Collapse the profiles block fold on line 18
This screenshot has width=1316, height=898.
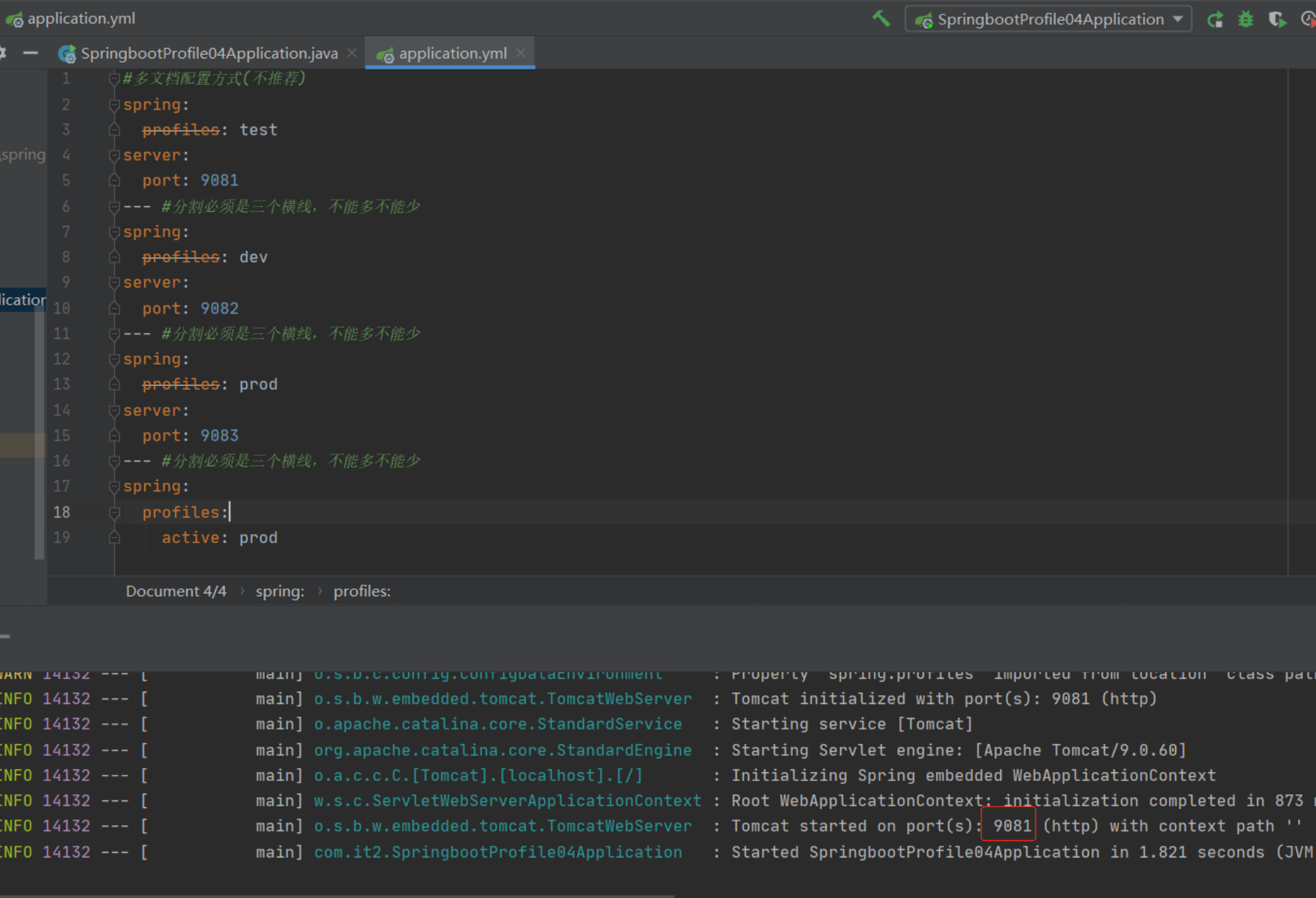point(114,513)
